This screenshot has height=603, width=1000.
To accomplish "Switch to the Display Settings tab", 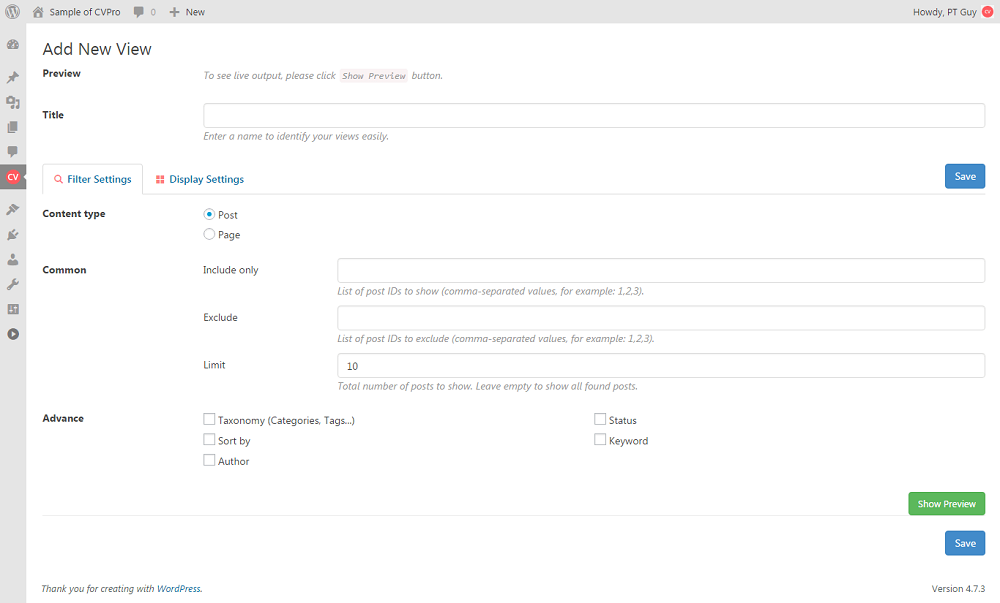I will (200, 179).
